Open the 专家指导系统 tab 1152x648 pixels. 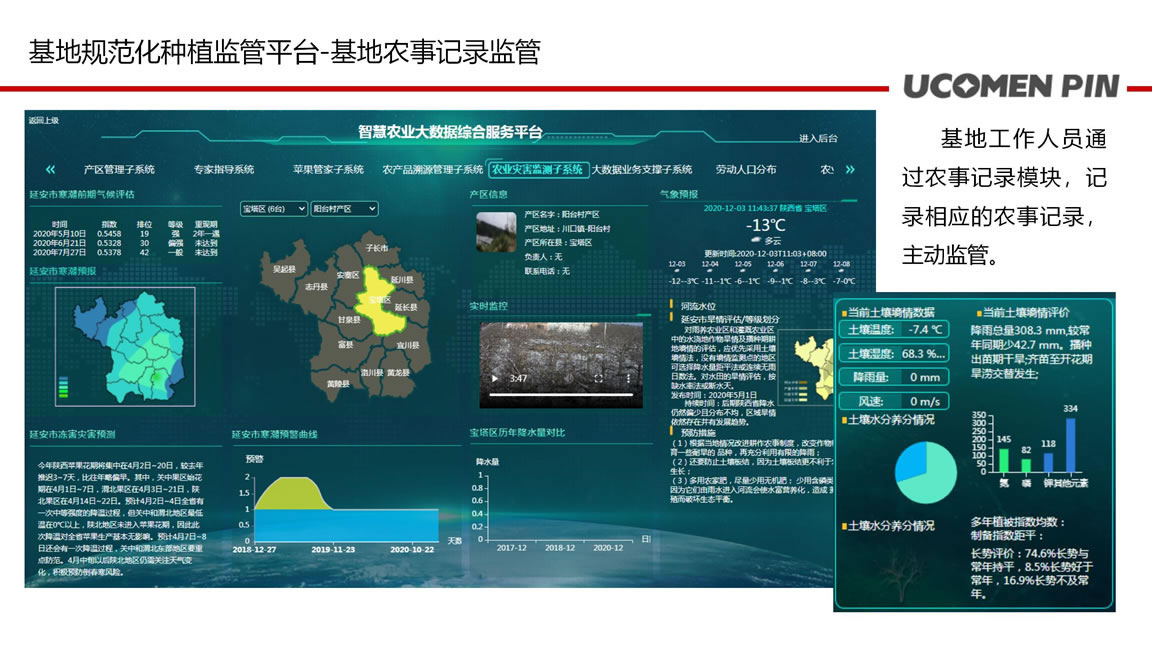[x=223, y=169]
